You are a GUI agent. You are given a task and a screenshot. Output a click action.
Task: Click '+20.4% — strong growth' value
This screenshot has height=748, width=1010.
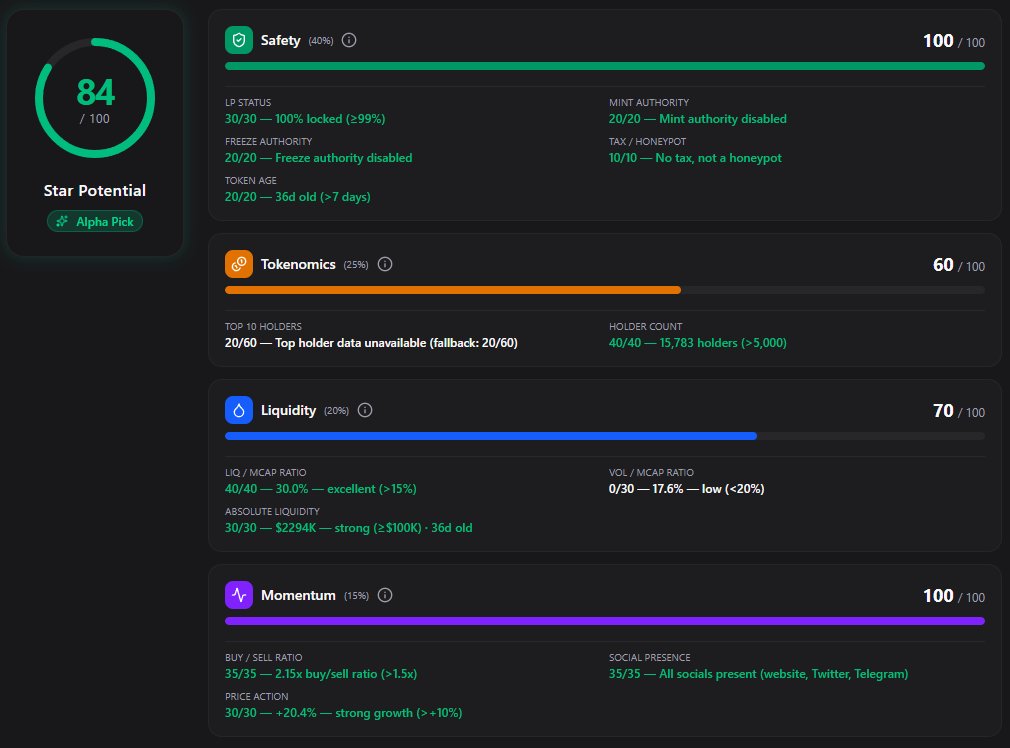(344, 713)
